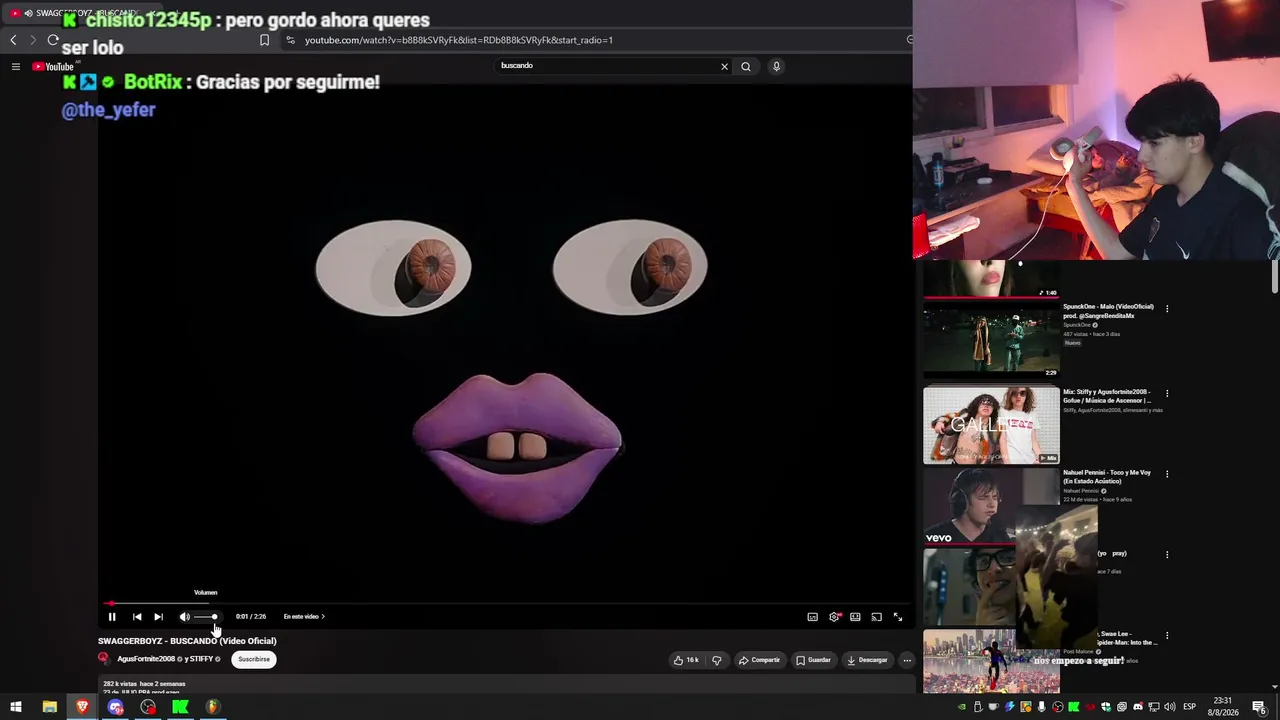This screenshot has height=720, width=1280.
Task: Click the search magnifier button
Action: pyautogui.click(x=745, y=66)
